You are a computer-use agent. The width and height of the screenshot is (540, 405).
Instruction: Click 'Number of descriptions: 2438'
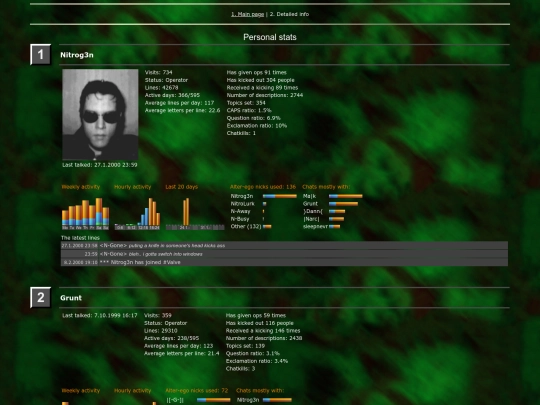tap(264, 338)
